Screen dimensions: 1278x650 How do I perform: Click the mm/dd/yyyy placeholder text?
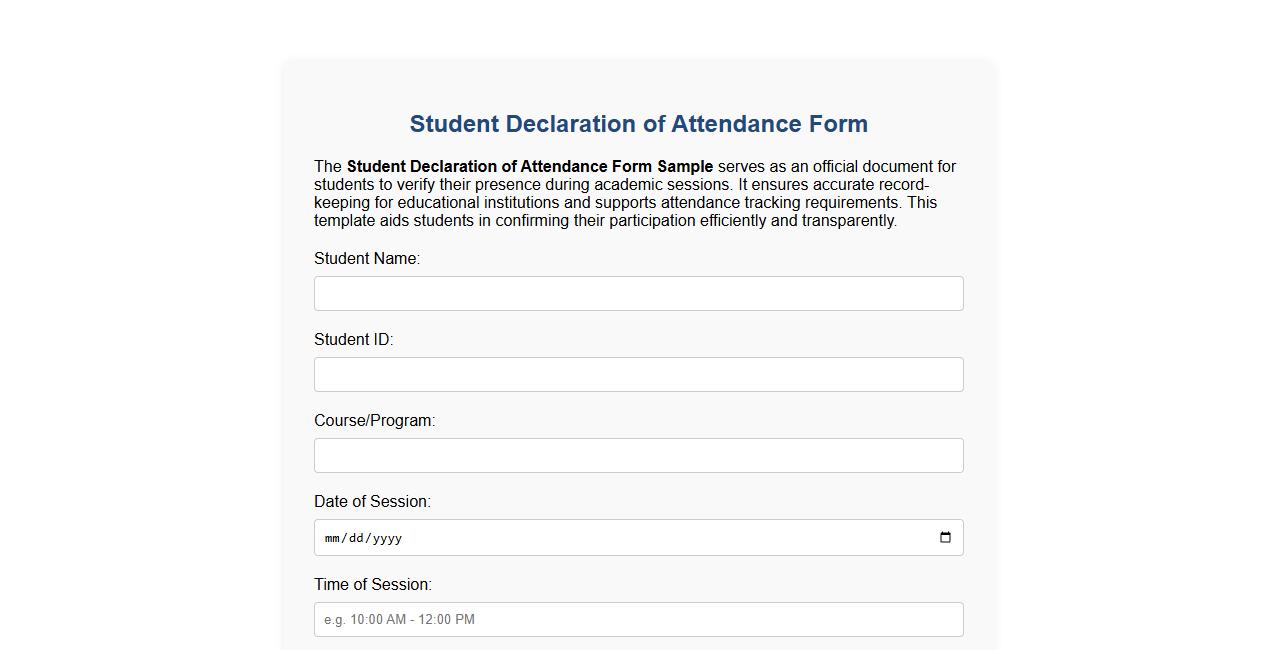coord(362,537)
